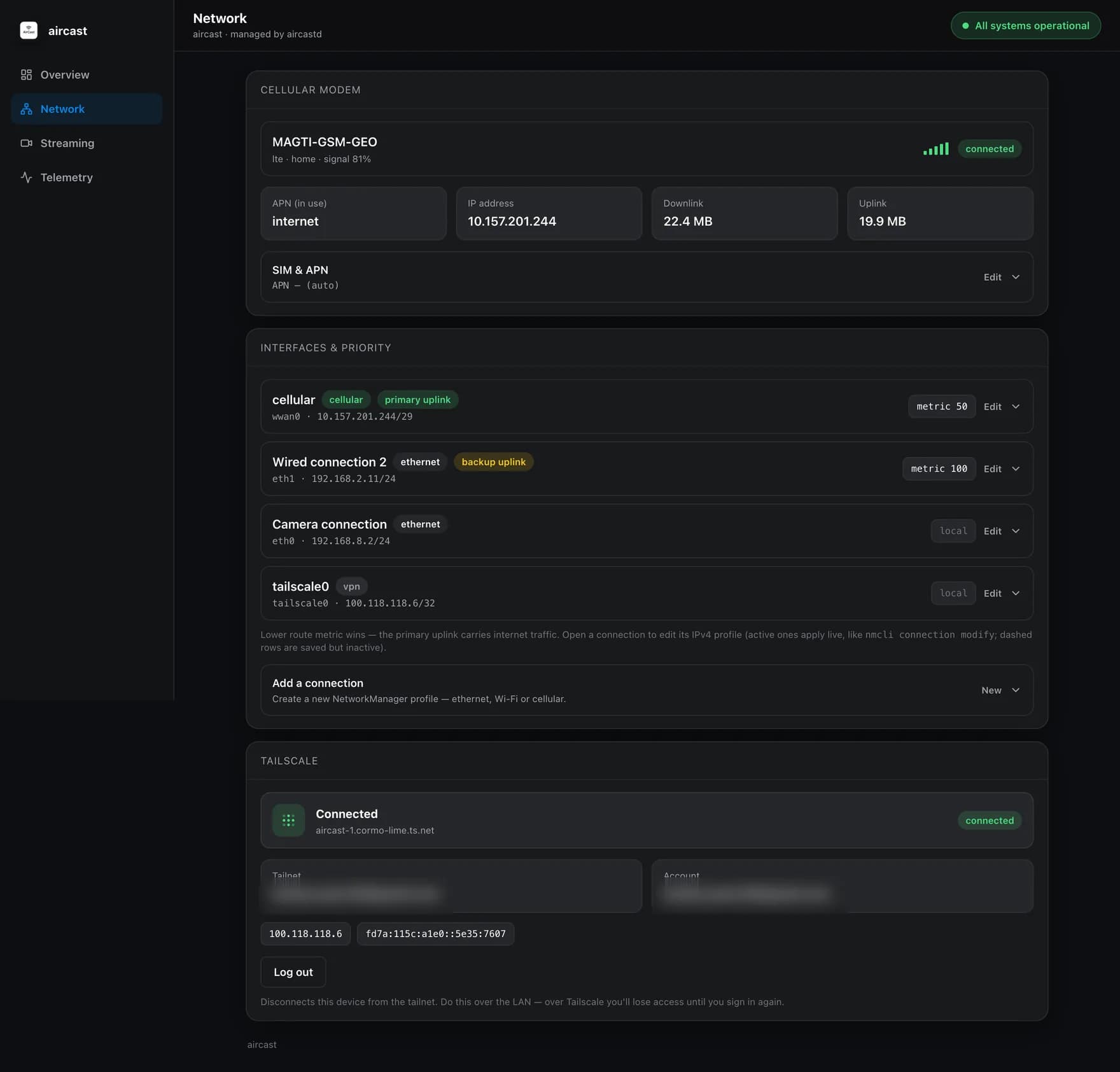This screenshot has height=1072, width=1120.
Task: Open the Network page
Action: (x=87, y=109)
